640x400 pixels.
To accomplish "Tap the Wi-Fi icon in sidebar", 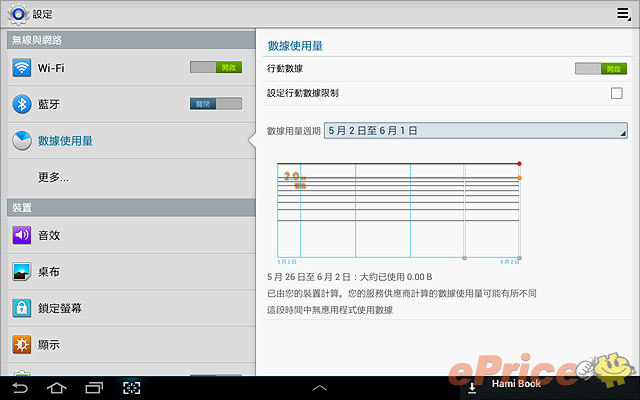I will (22, 68).
